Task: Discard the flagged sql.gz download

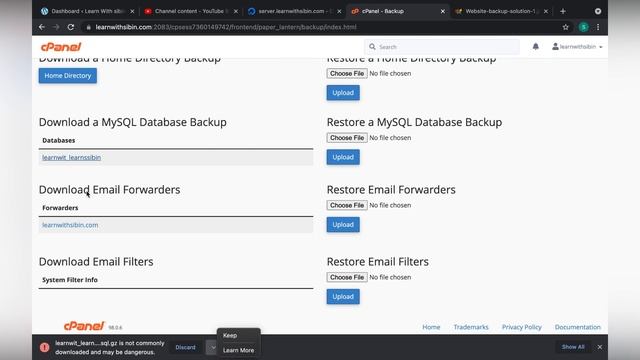Action: click(185, 347)
